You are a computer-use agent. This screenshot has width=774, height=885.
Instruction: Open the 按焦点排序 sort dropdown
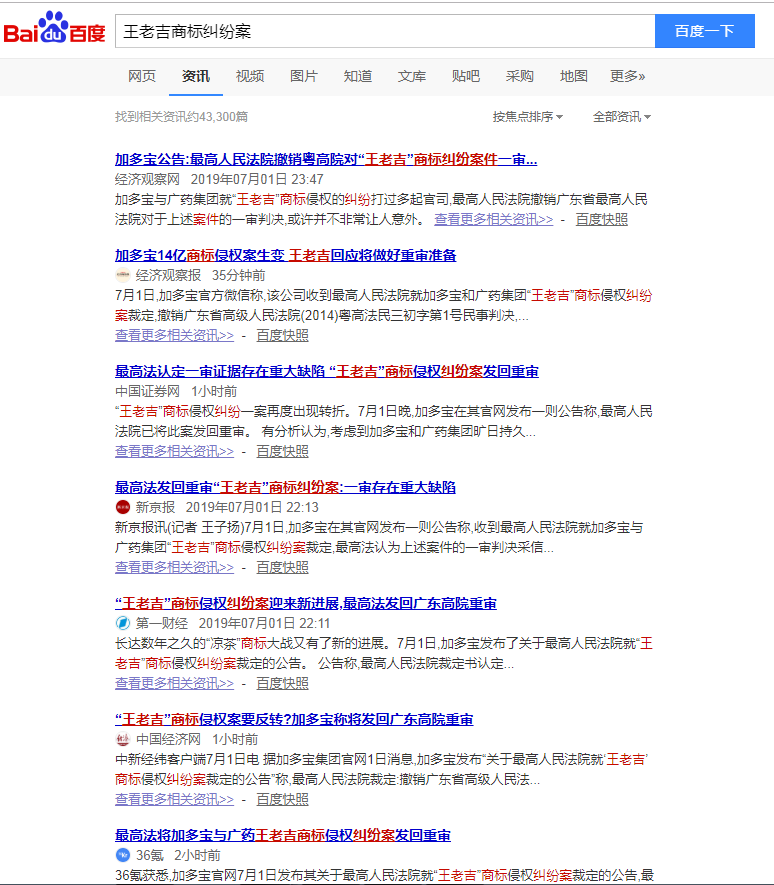527,117
